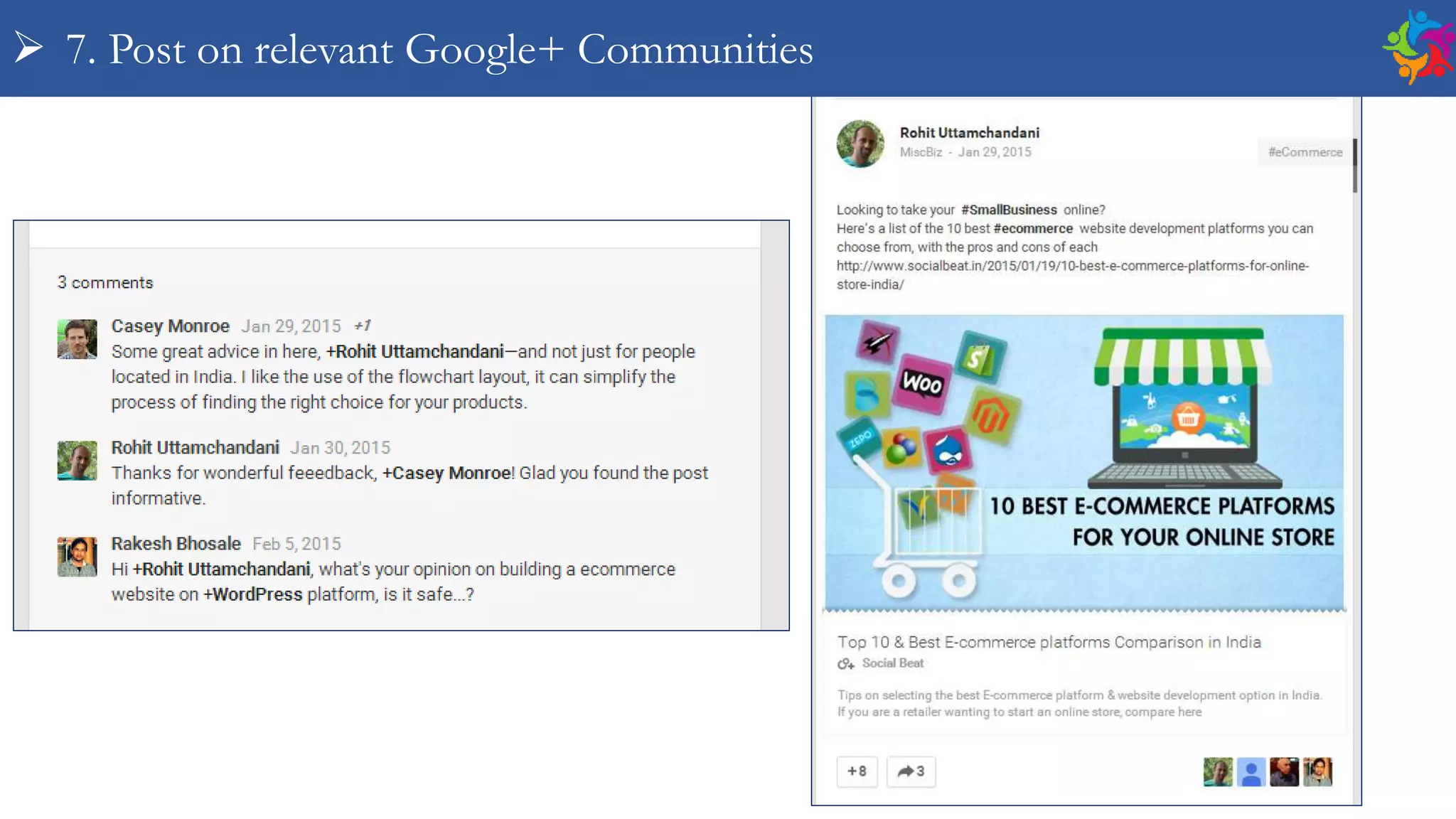Click the +1 on Casey Monroe's comment
The width and height of the screenshot is (1456, 819).
coord(363,326)
